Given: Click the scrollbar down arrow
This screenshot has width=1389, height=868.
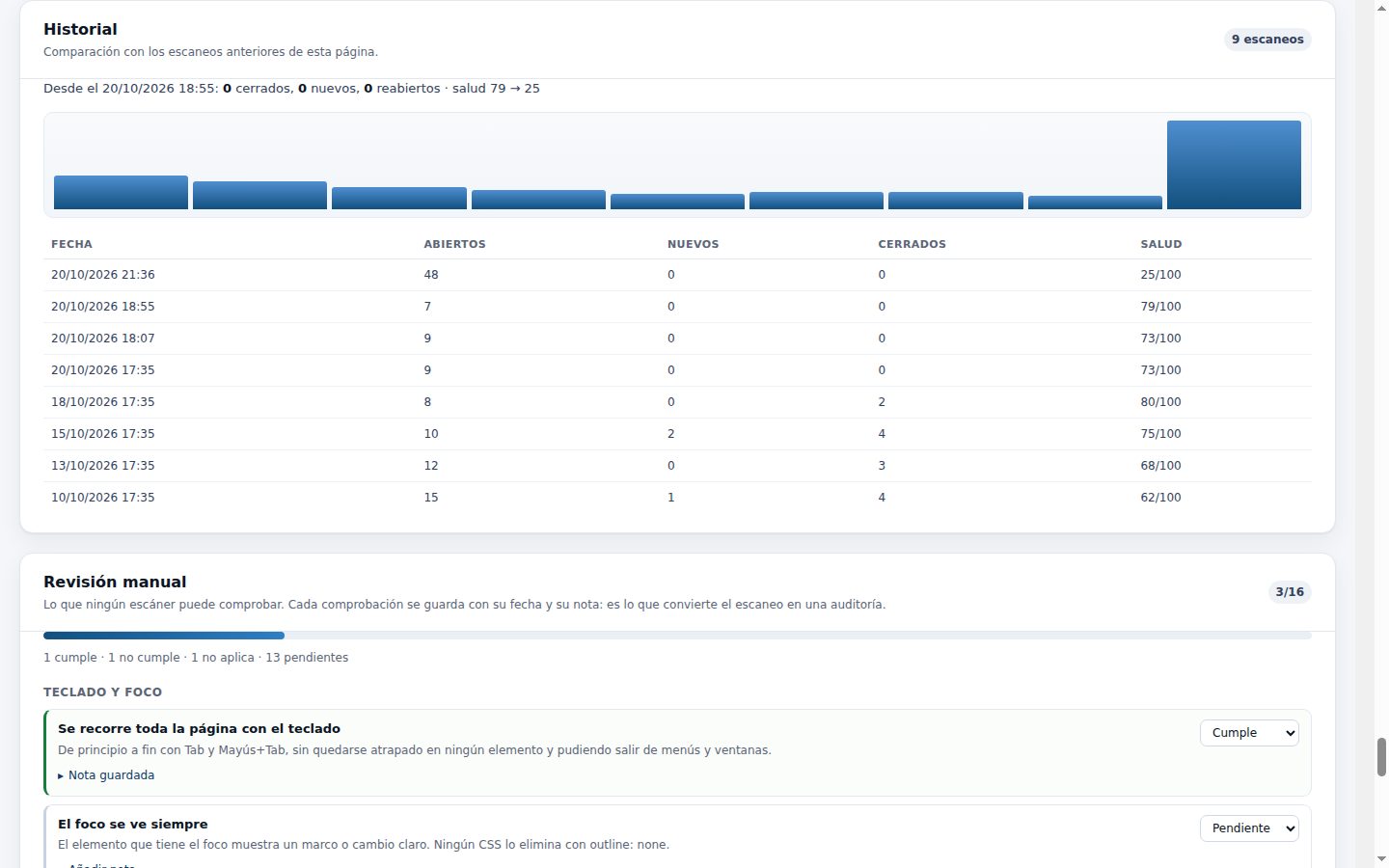Looking at the screenshot, I should click(x=1381, y=858).
